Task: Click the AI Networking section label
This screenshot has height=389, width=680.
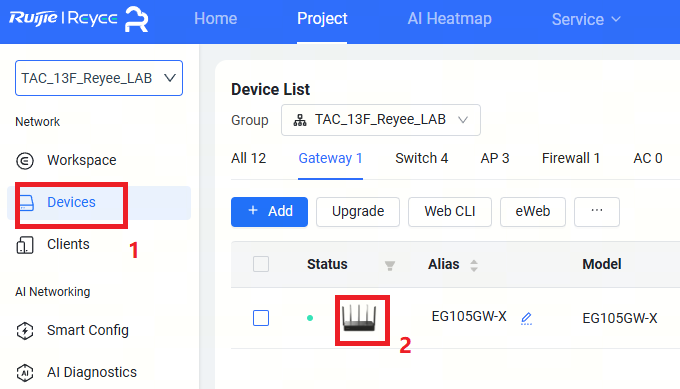Action: click(x=52, y=292)
